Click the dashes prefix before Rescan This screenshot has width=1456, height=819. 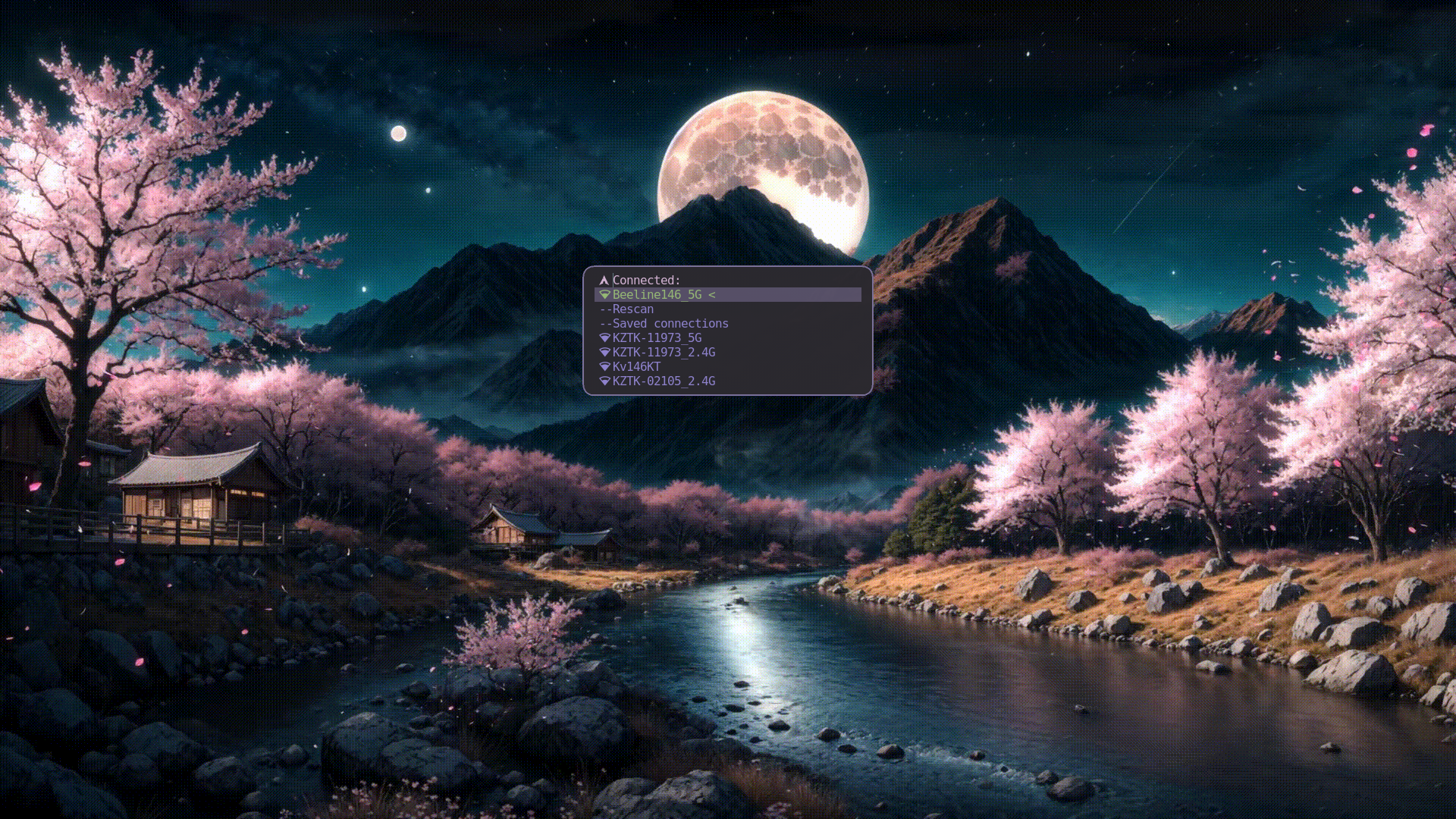coord(605,309)
